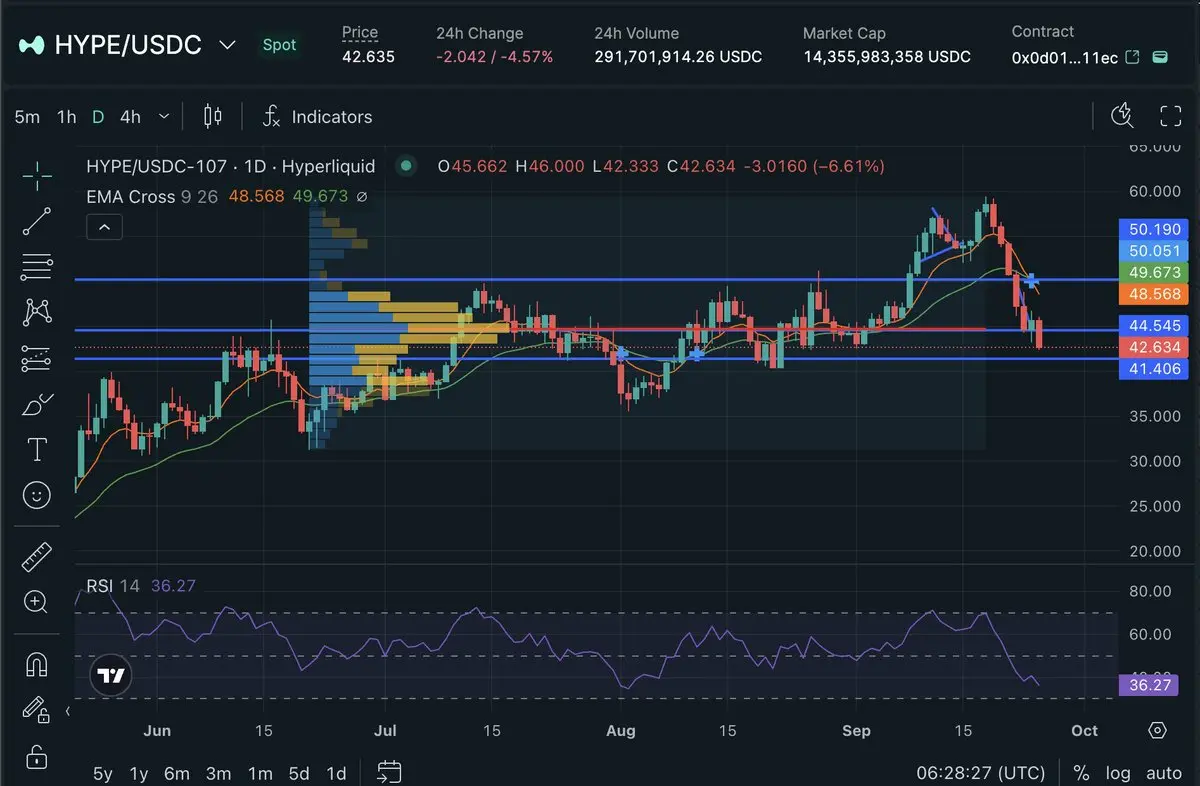
Task: Select the brush drawing tool
Action: pos(37,405)
